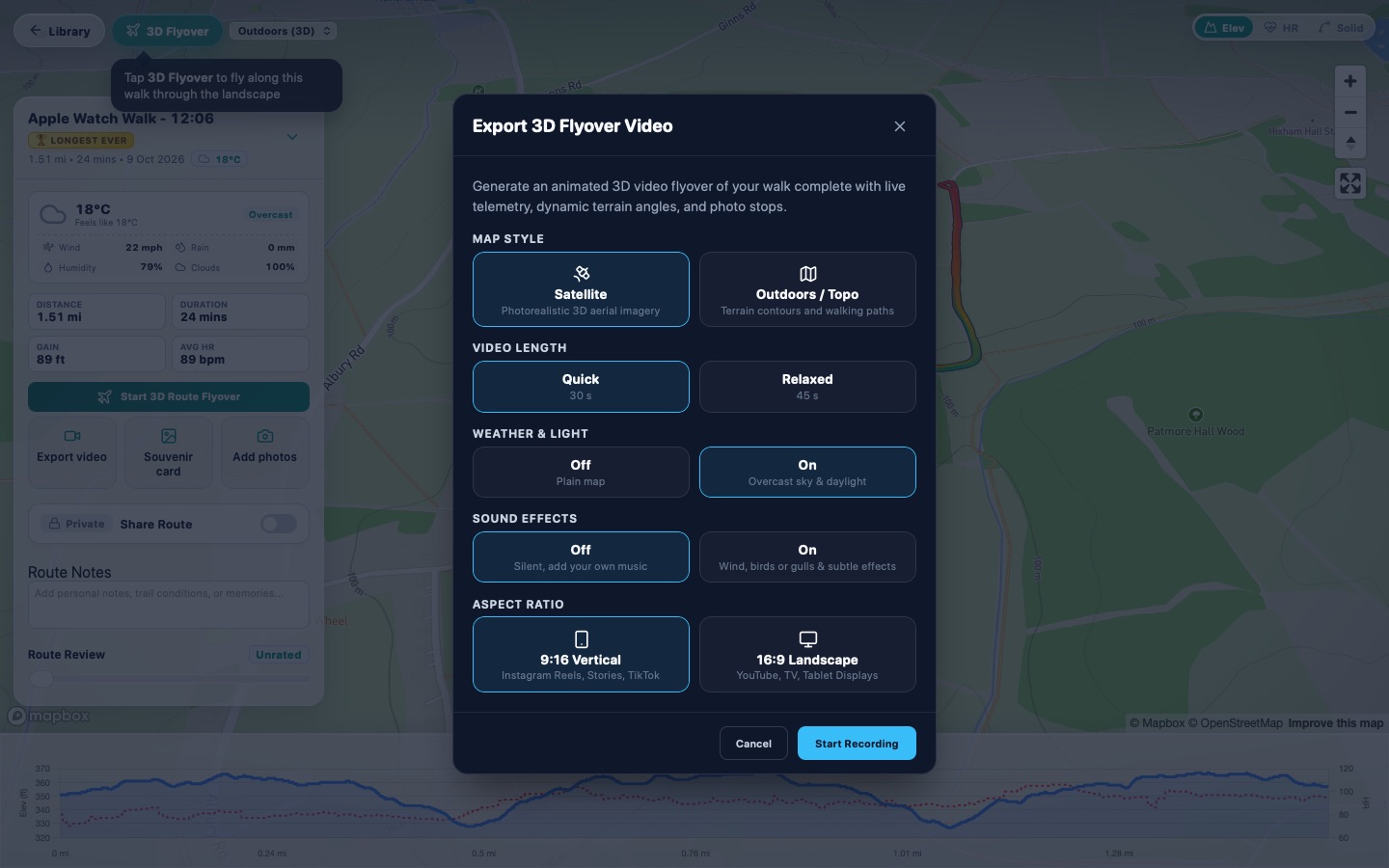Click the Longest Ever trophy badge
This screenshot has width=1389, height=868.
click(x=81, y=140)
